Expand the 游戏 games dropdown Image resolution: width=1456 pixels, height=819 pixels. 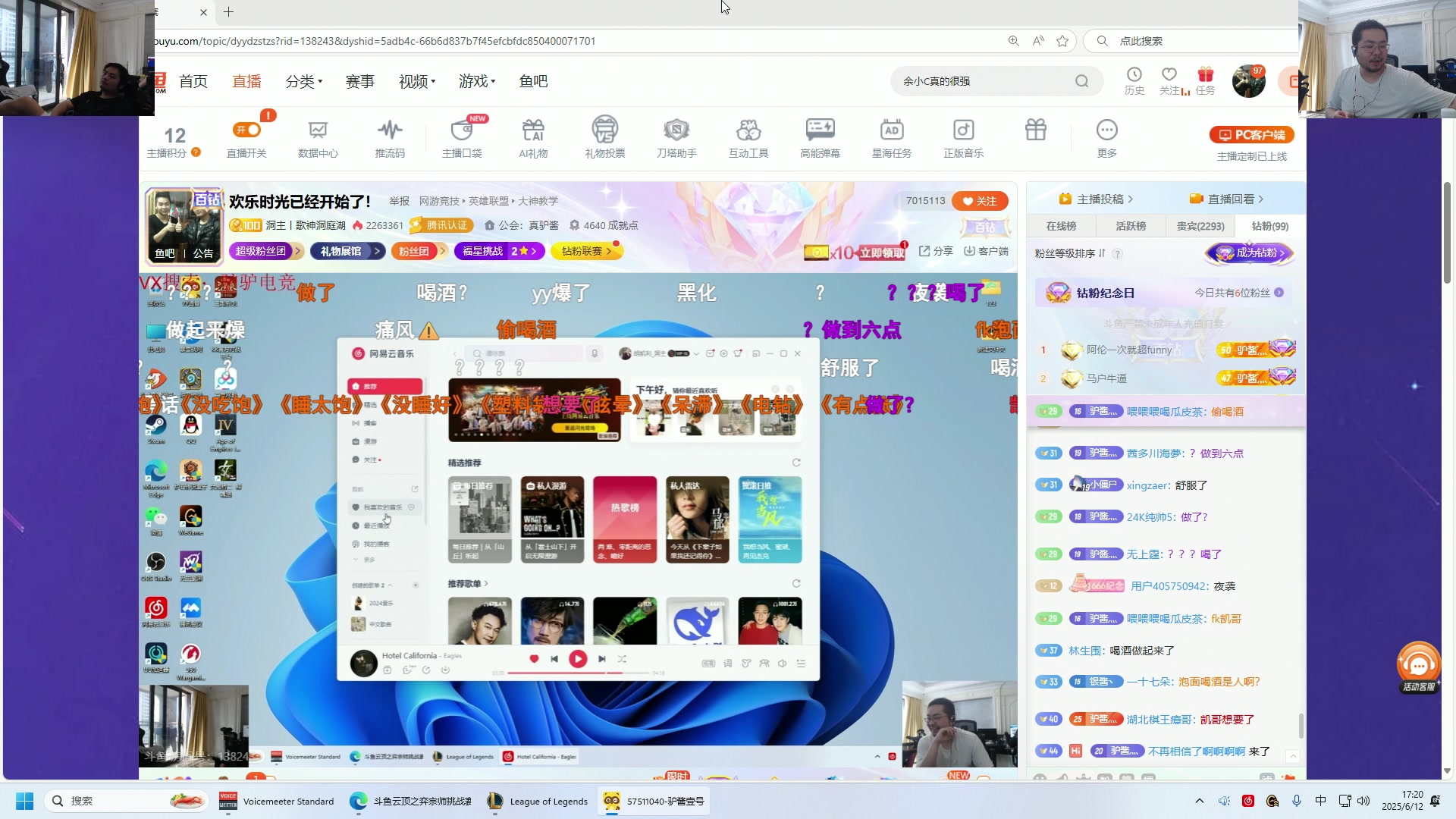477,81
